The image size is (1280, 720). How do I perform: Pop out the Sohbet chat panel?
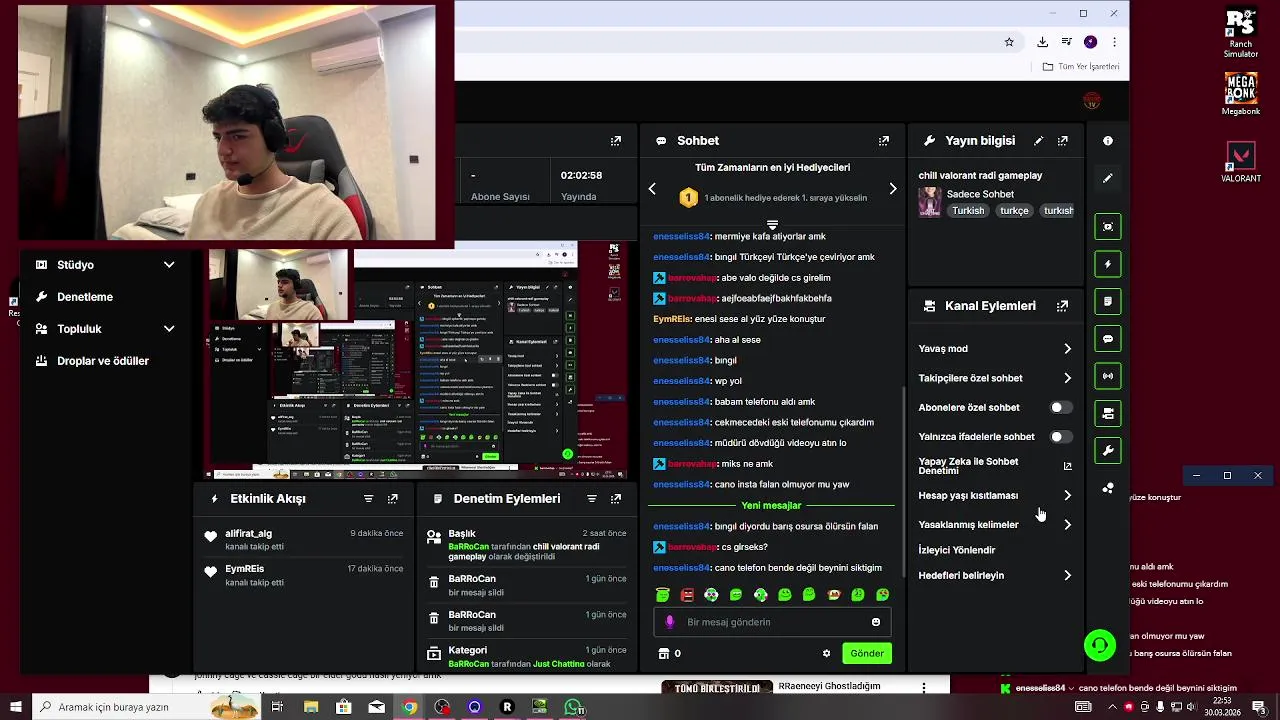(x=884, y=141)
